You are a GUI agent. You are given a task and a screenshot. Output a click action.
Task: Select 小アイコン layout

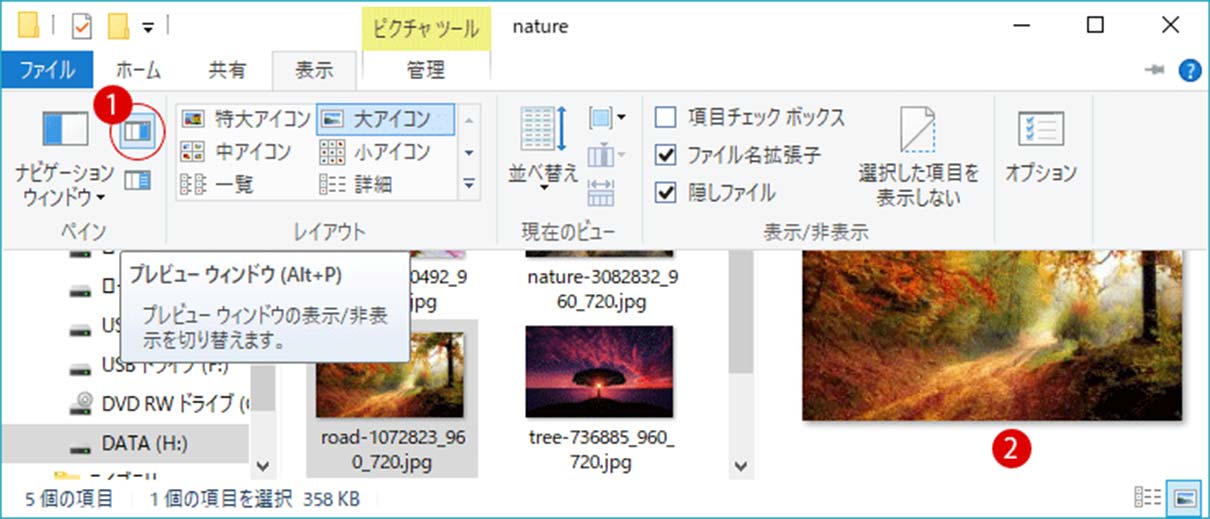point(375,152)
